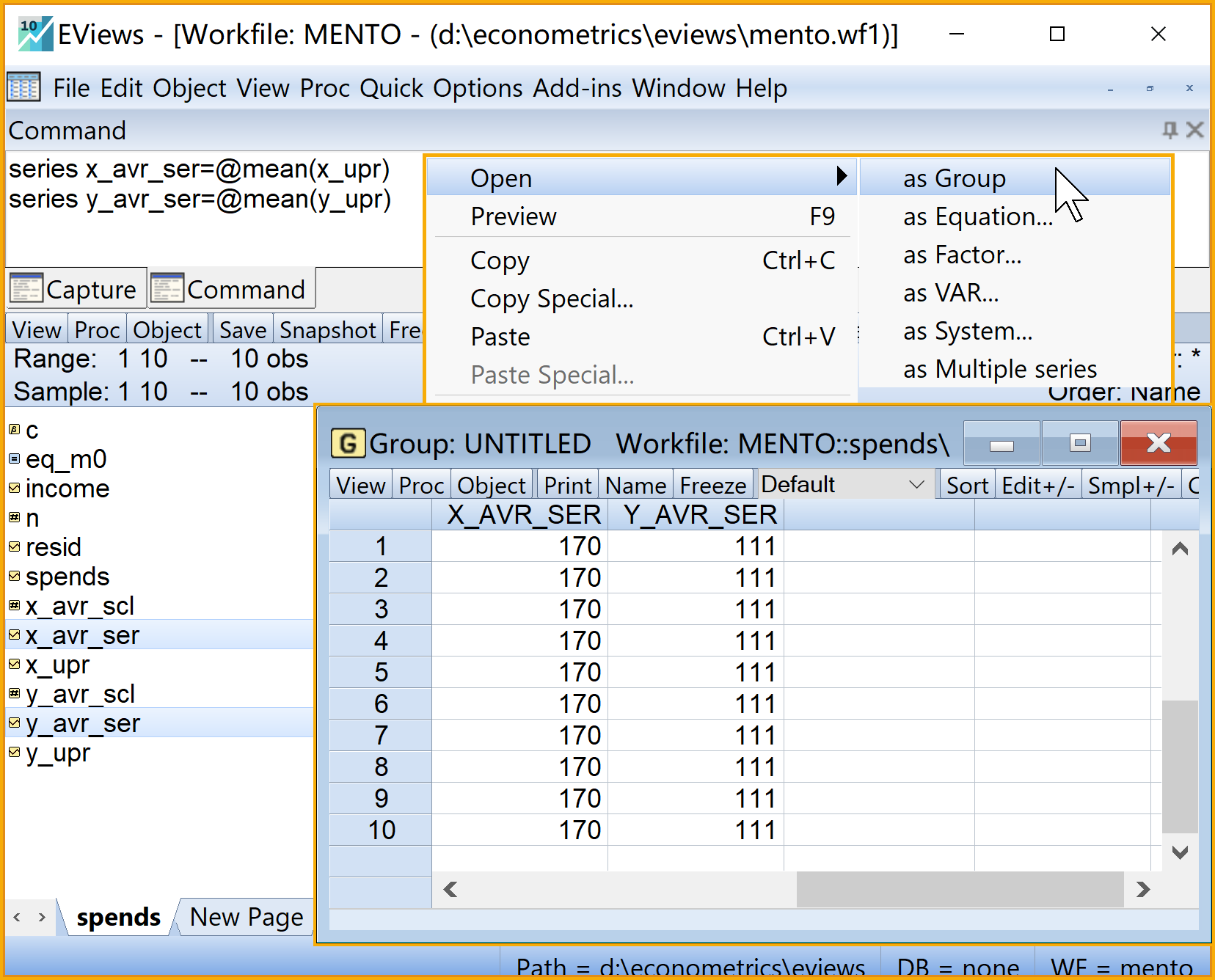This screenshot has height=980, width=1215.
Task: Close the Command panel with X
Action: tap(1195, 131)
